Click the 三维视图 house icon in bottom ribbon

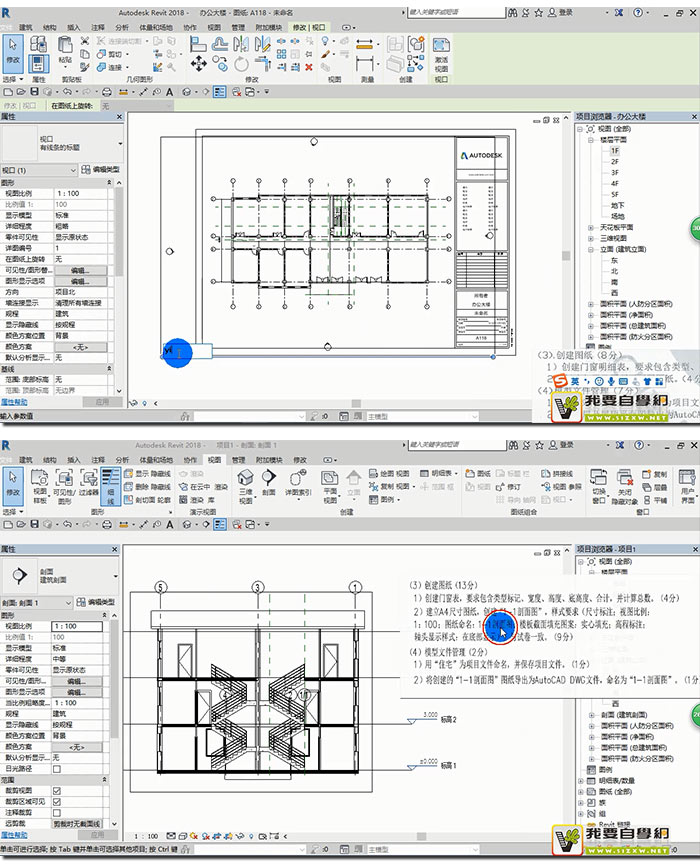[x=245, y=485]
